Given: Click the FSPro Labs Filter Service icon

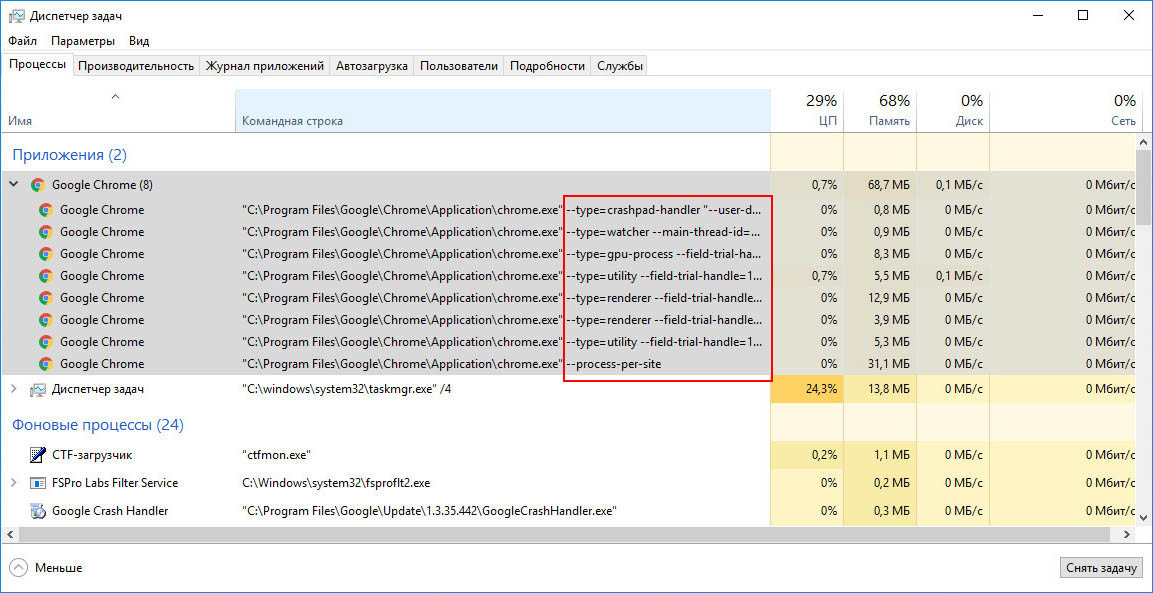Looking at the screenshot, I should [38, 483].
